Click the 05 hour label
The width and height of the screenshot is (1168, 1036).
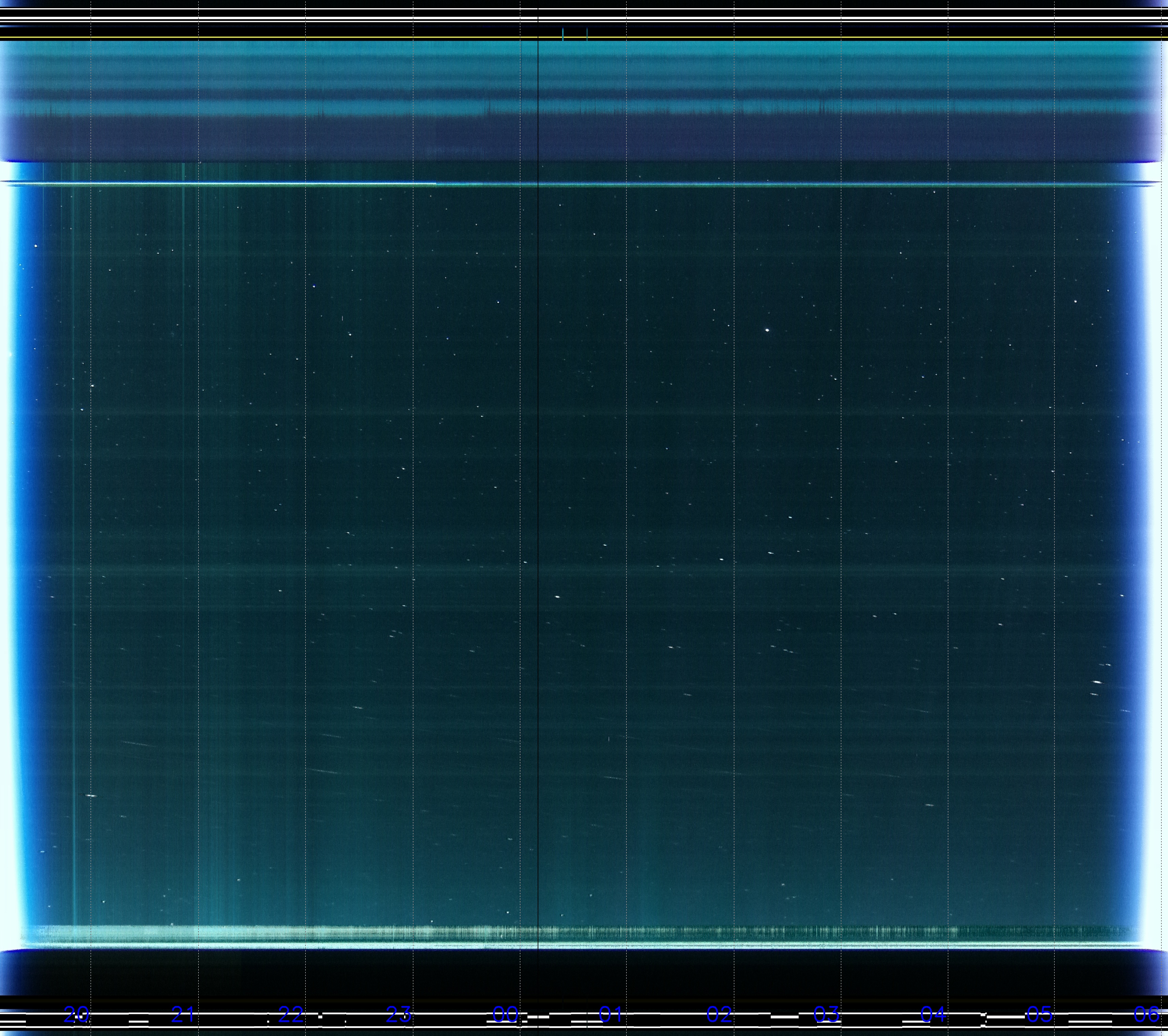click(x=1040, y=1014)
